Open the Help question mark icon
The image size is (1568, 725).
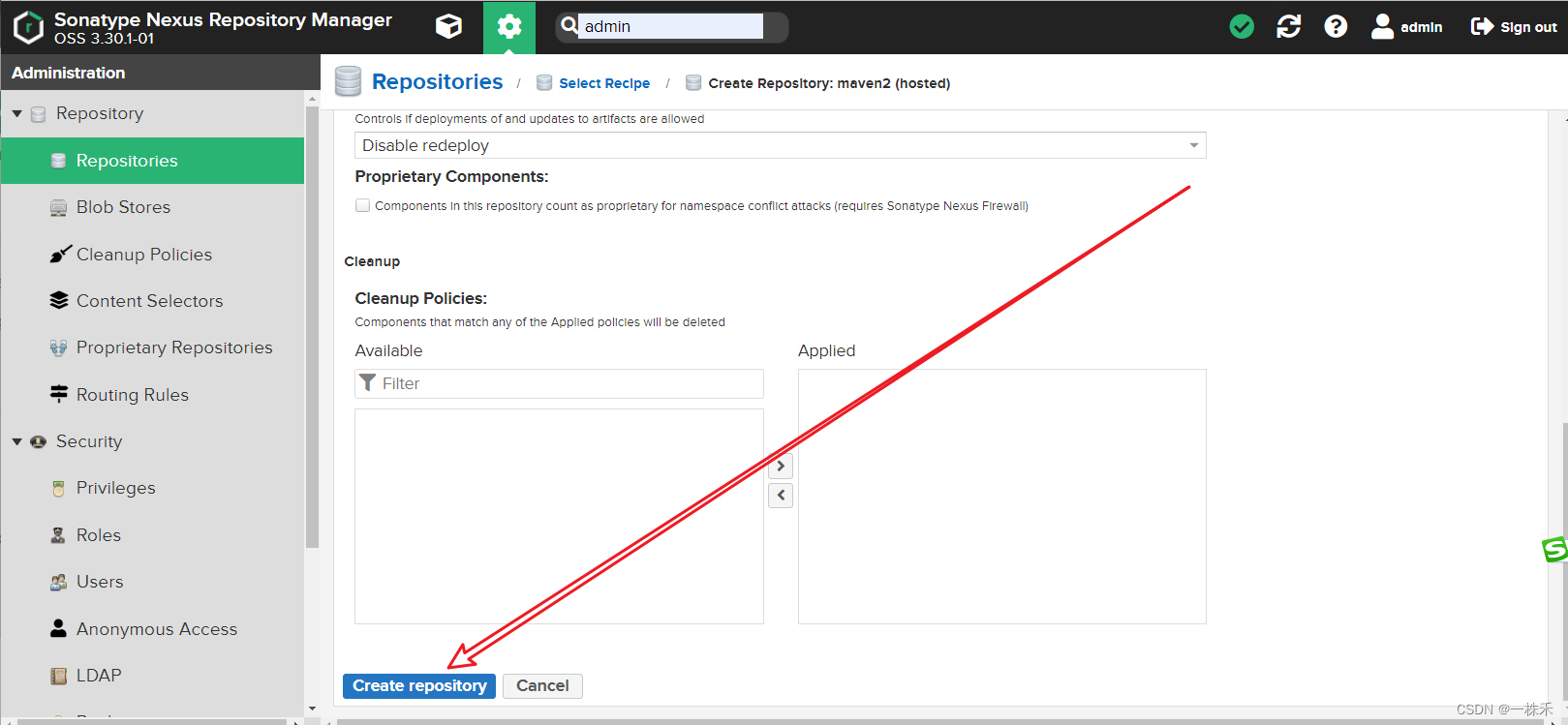(x=1336, y=27)
